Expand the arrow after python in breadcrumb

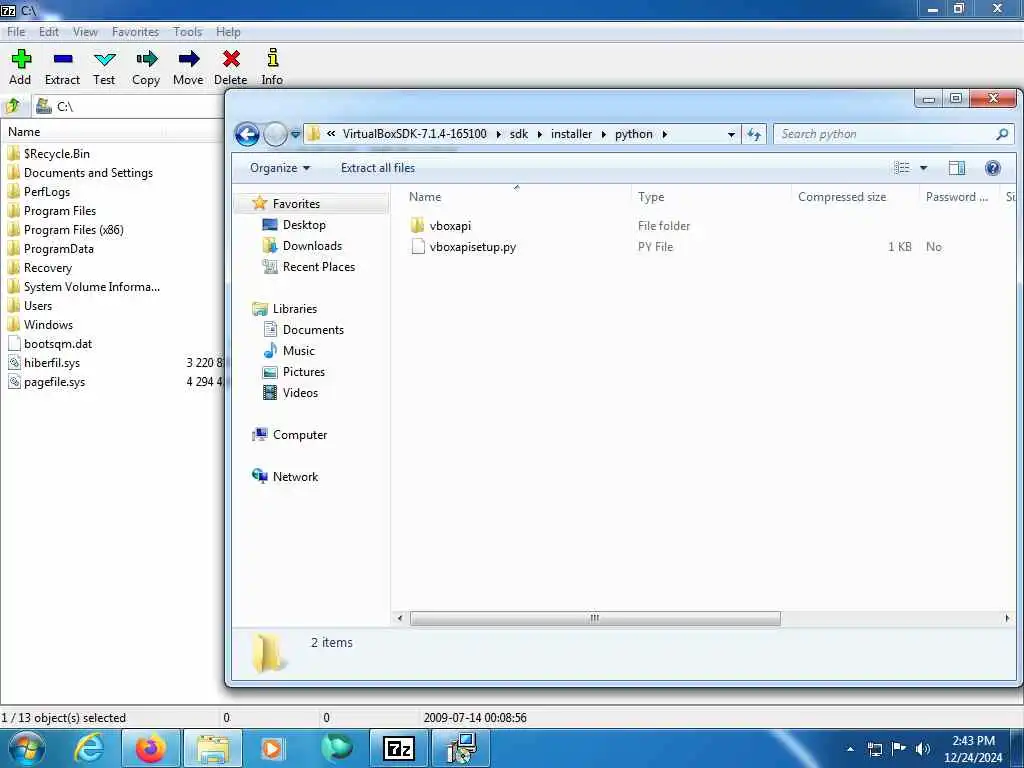point(664,135)
